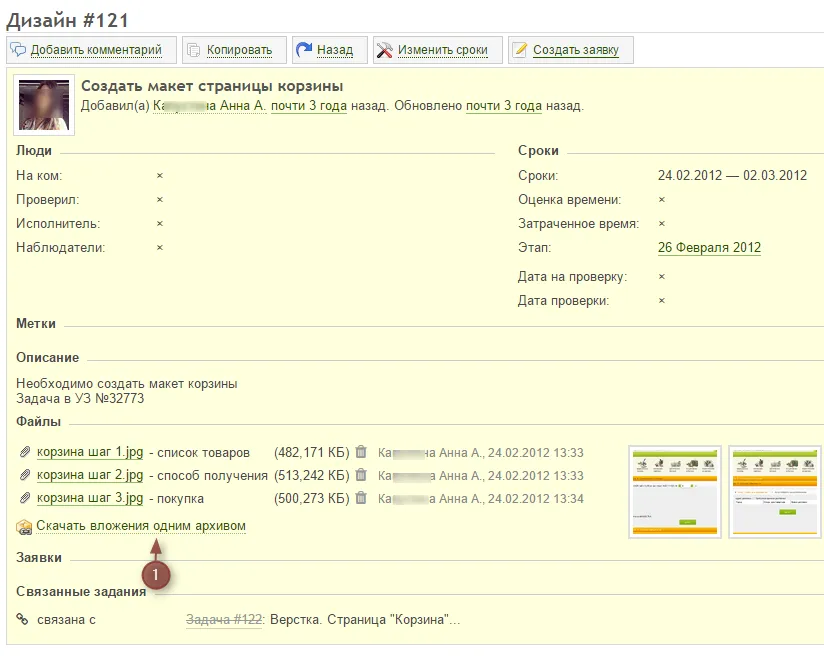
Task: Click file note способ получения
Action: coord(212,476)
